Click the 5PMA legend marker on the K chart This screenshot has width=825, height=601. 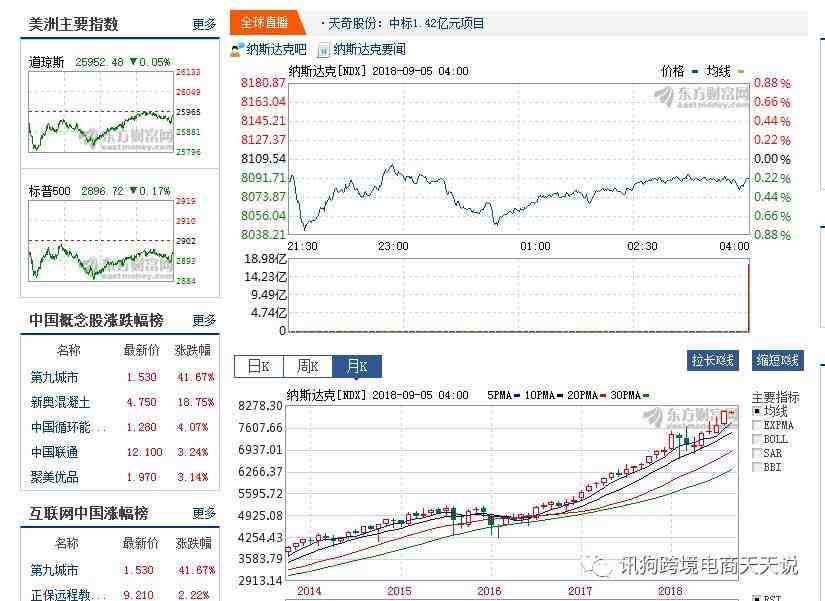[517, 396]
